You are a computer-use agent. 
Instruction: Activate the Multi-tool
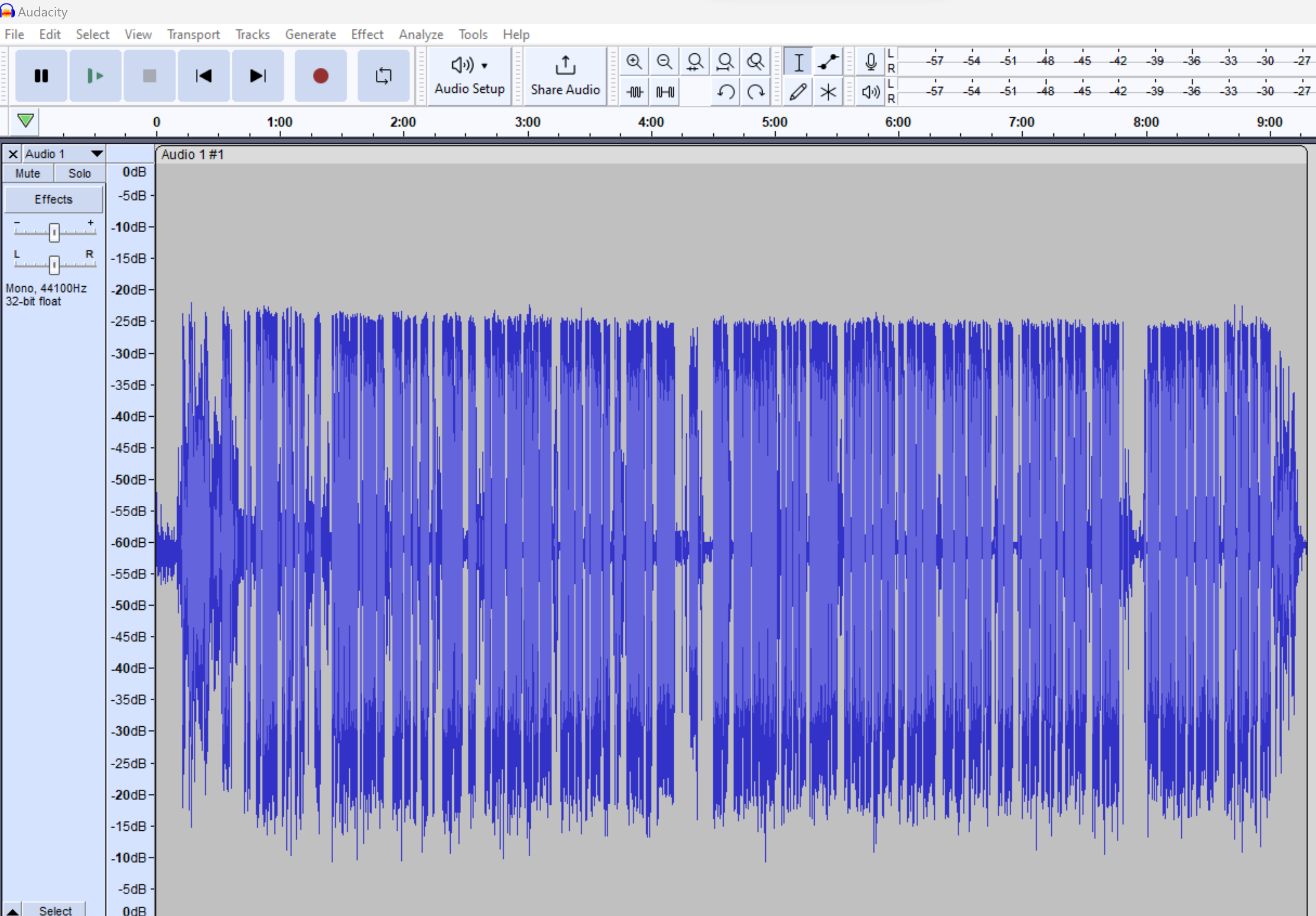coord(828,92)
